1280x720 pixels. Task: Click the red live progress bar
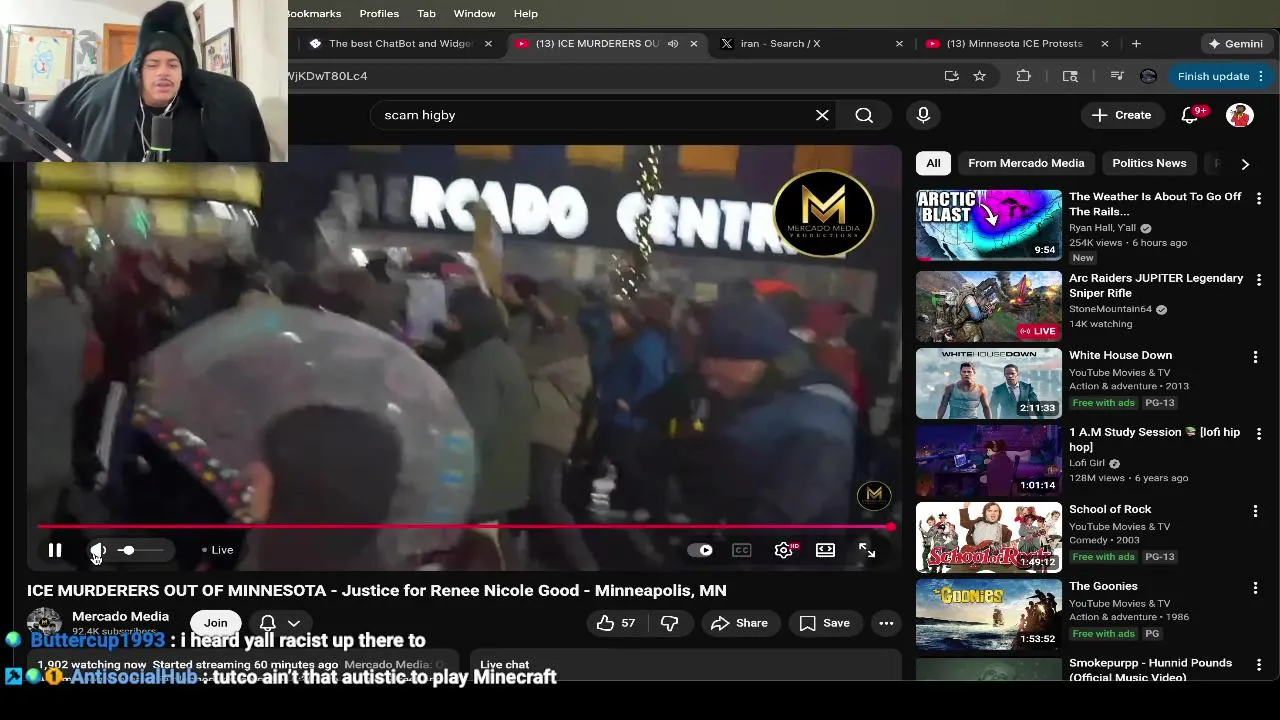point(465,526)
